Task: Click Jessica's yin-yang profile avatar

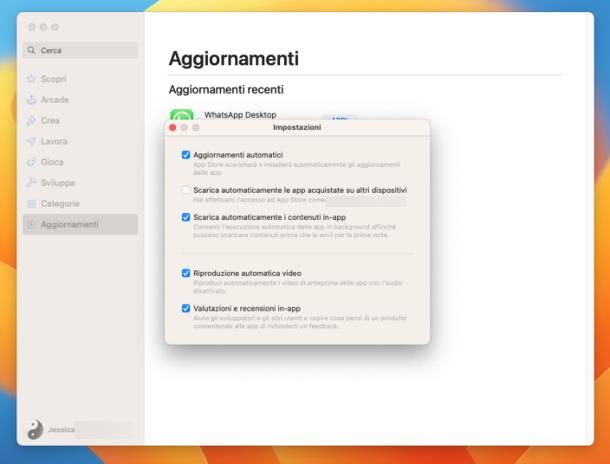Action: [35, 429]
